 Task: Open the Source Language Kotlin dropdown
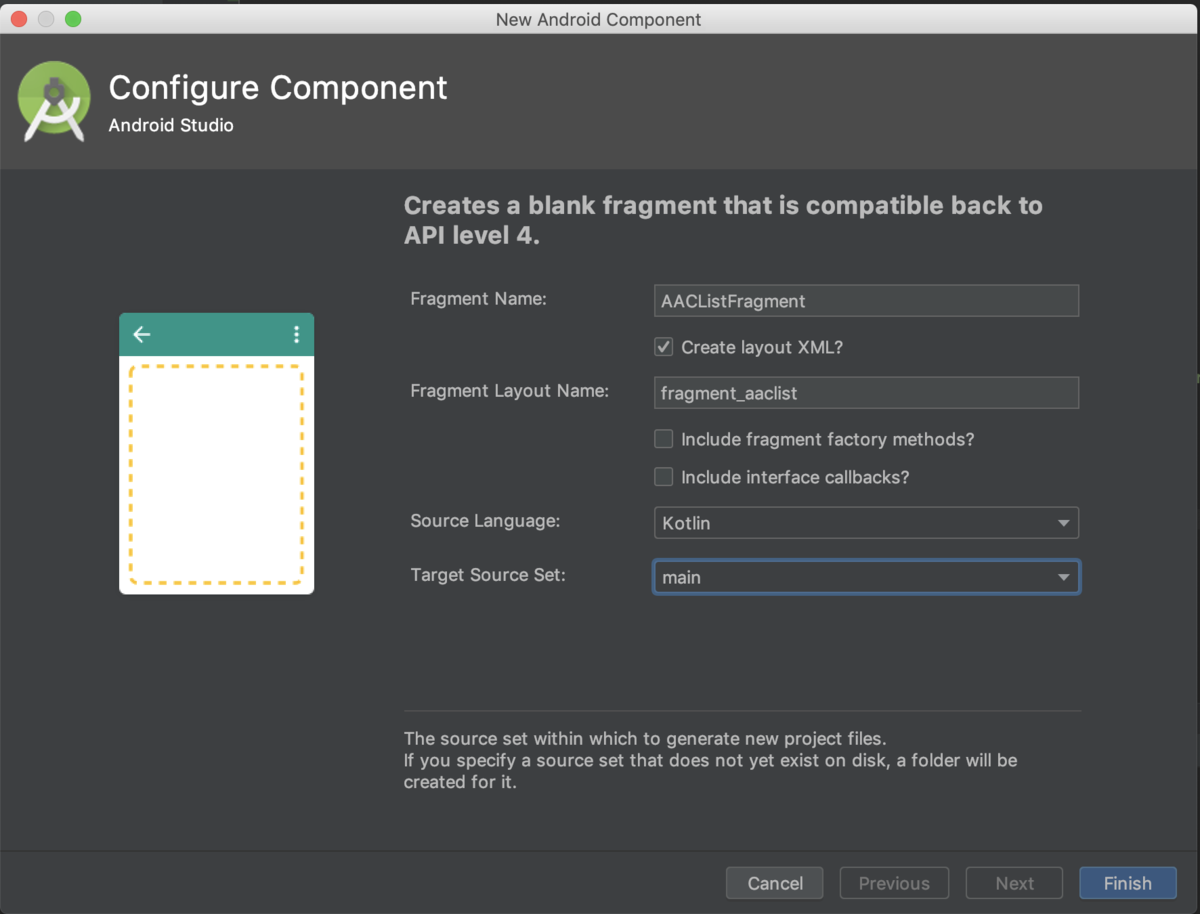[x=866, y=523]
